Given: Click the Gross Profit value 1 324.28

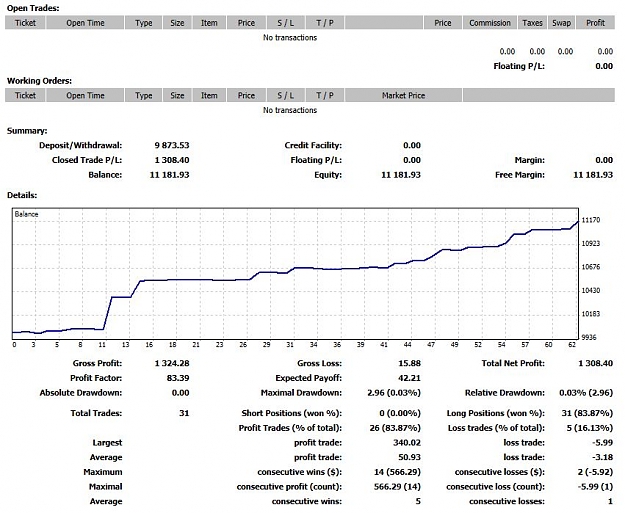Looking at the screenshot, I should coord(172,363).
